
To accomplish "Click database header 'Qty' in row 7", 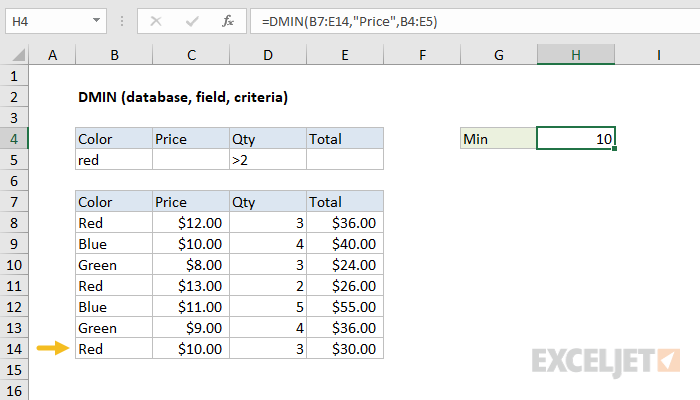I will coord(268,202).
